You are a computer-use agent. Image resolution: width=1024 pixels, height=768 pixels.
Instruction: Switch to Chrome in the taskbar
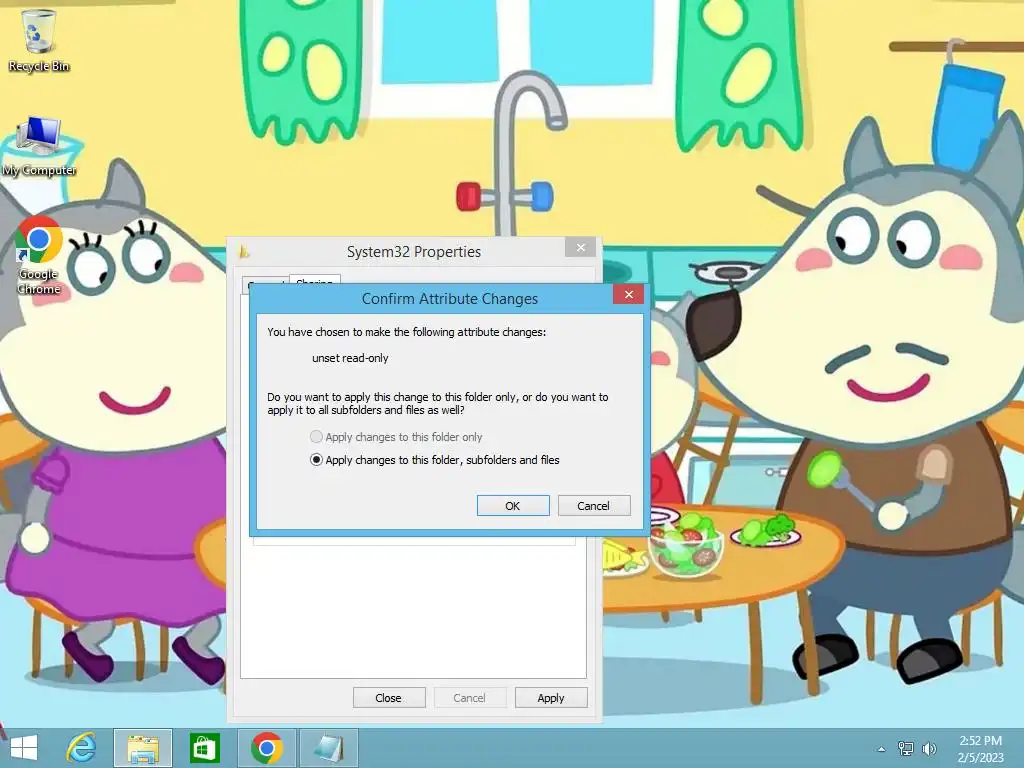266,748
